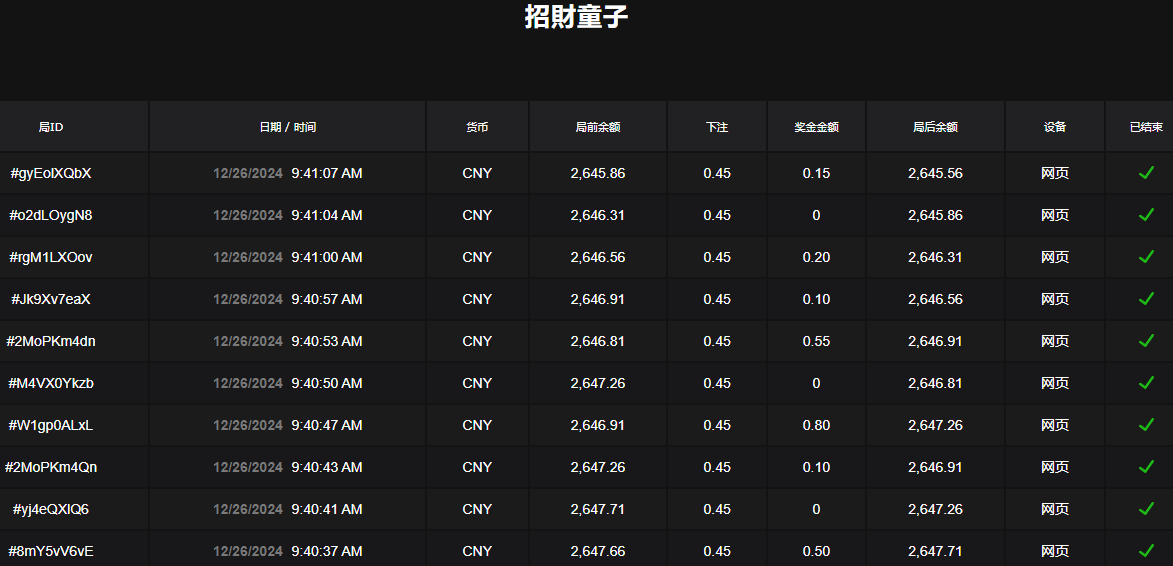Image resolution: width=1173 pixels, height=566 pixels.
Task: Click the green checkmark for round #o2dLOygN8
Action: (1146, 215)
